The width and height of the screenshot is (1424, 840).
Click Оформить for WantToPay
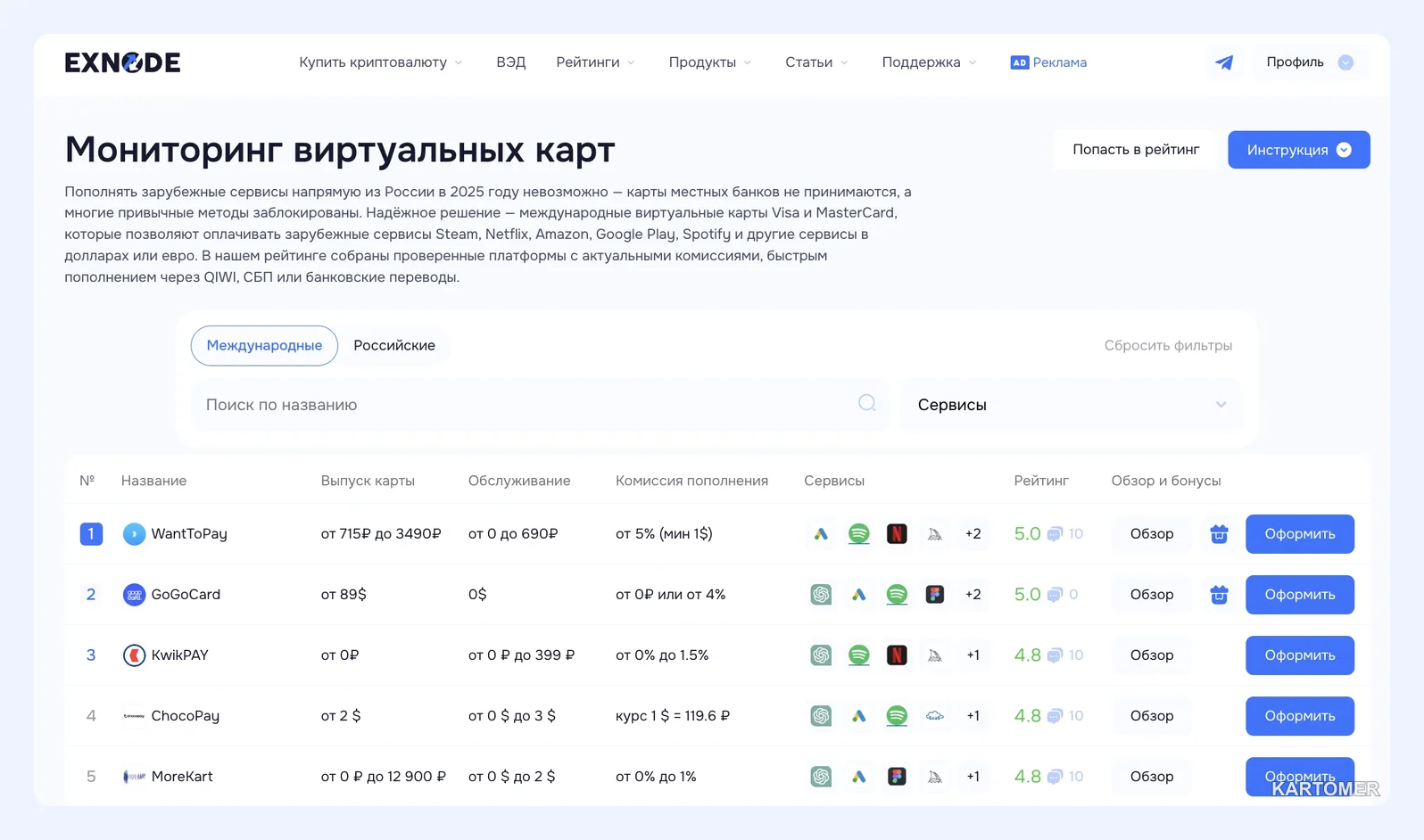(1299, 534)
